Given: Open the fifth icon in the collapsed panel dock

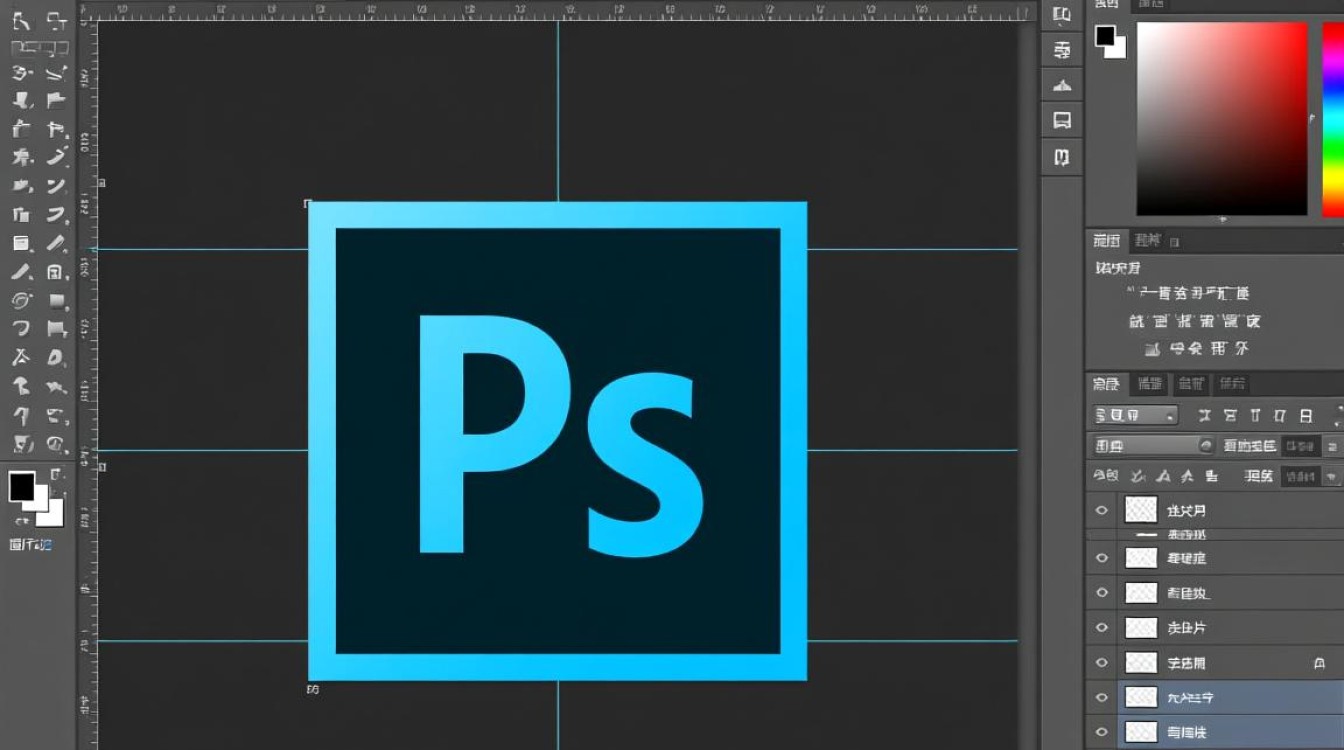Looking at the screenshot, I should 1062,157.
